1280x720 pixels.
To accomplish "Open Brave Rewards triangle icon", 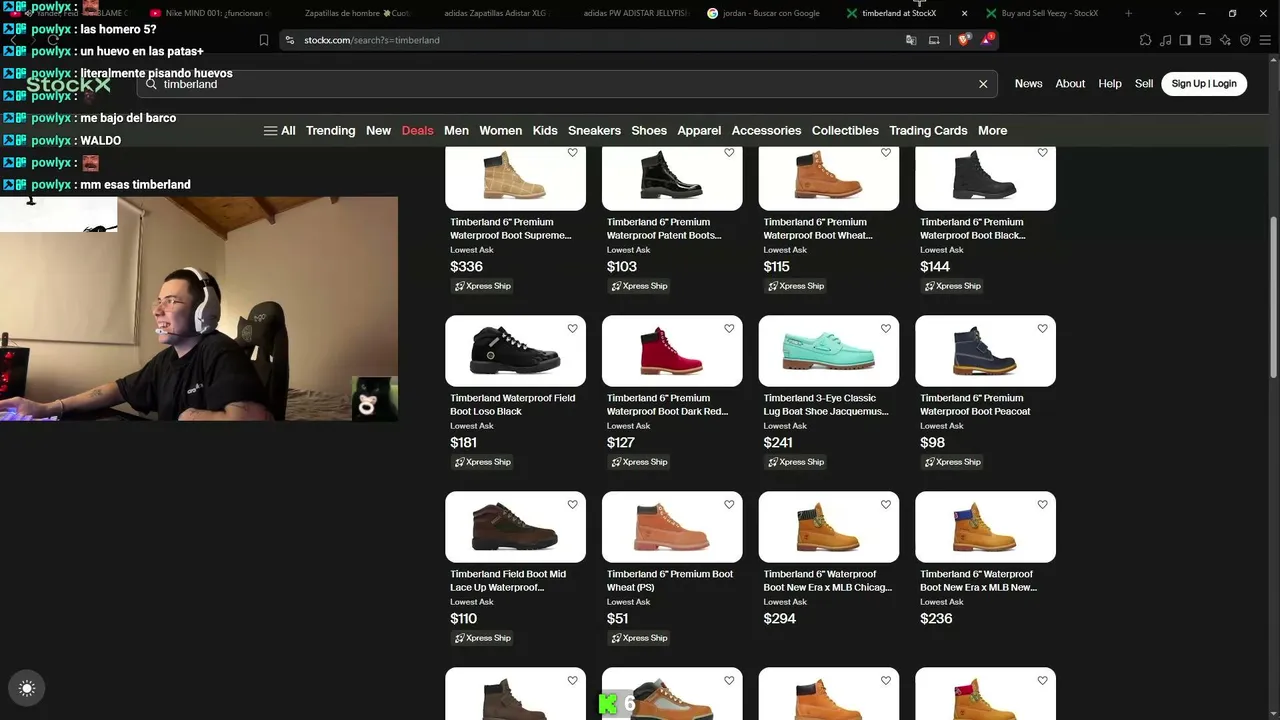I will 987,40.
